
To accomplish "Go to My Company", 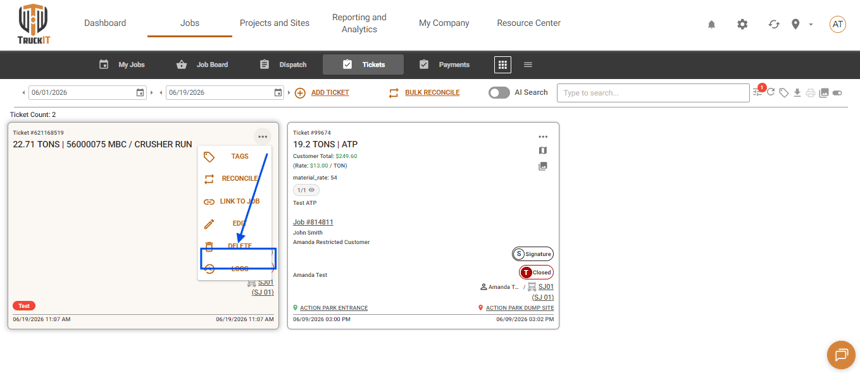I will pos(444,23).
